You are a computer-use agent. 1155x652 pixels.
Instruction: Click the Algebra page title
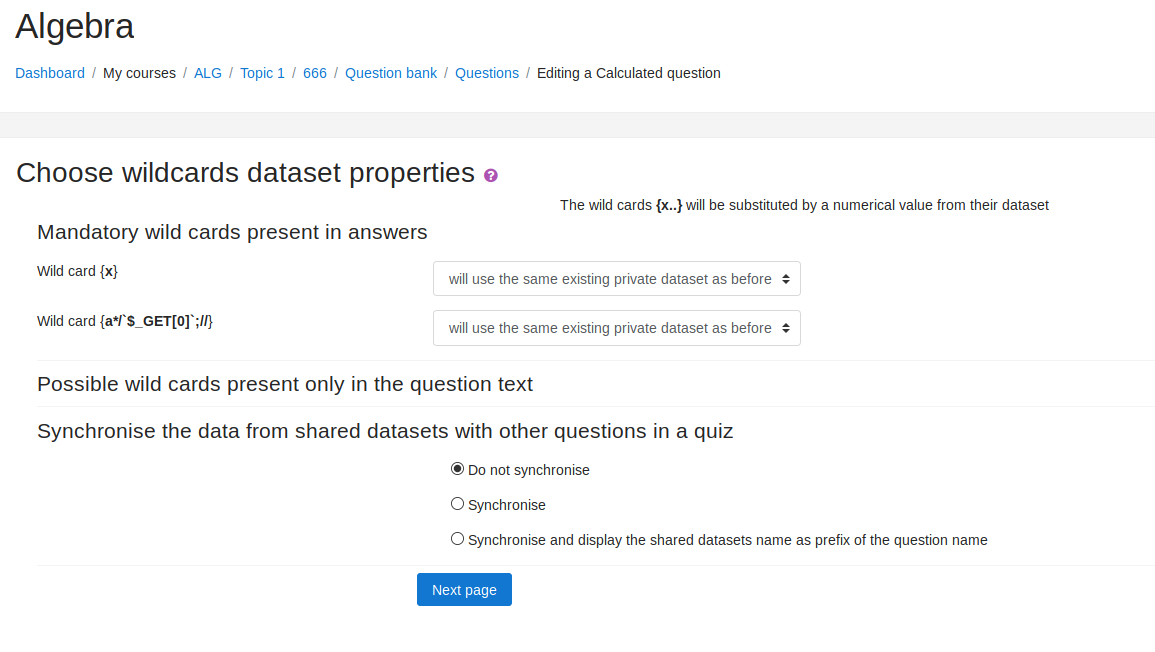tap(75, 27)
